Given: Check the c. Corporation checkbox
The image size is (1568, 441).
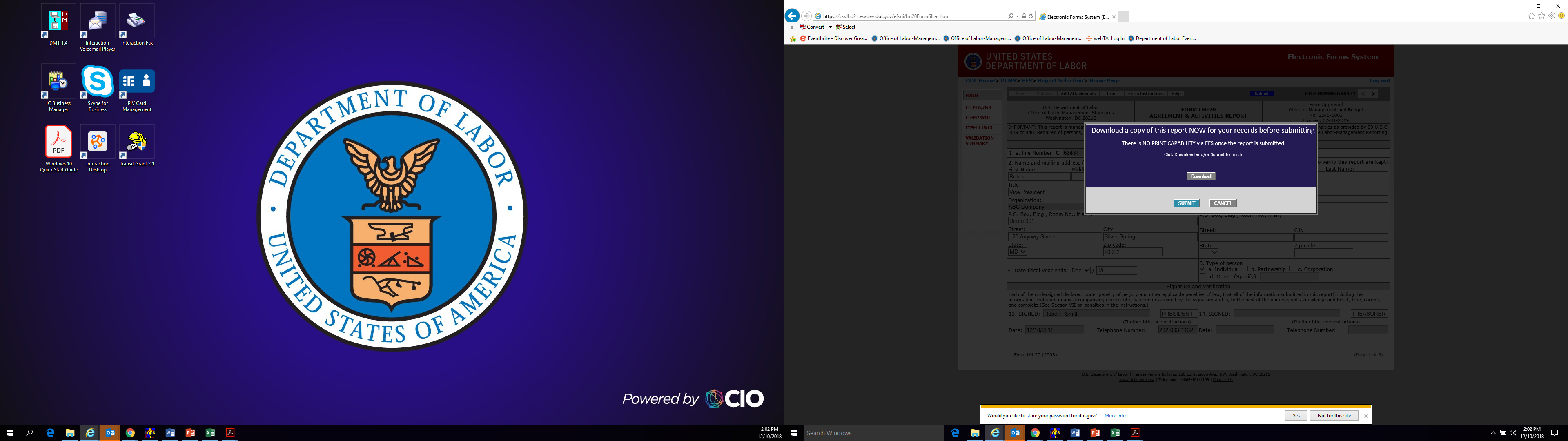Looking at the screenshot, I should click(x=1292, y=269).
